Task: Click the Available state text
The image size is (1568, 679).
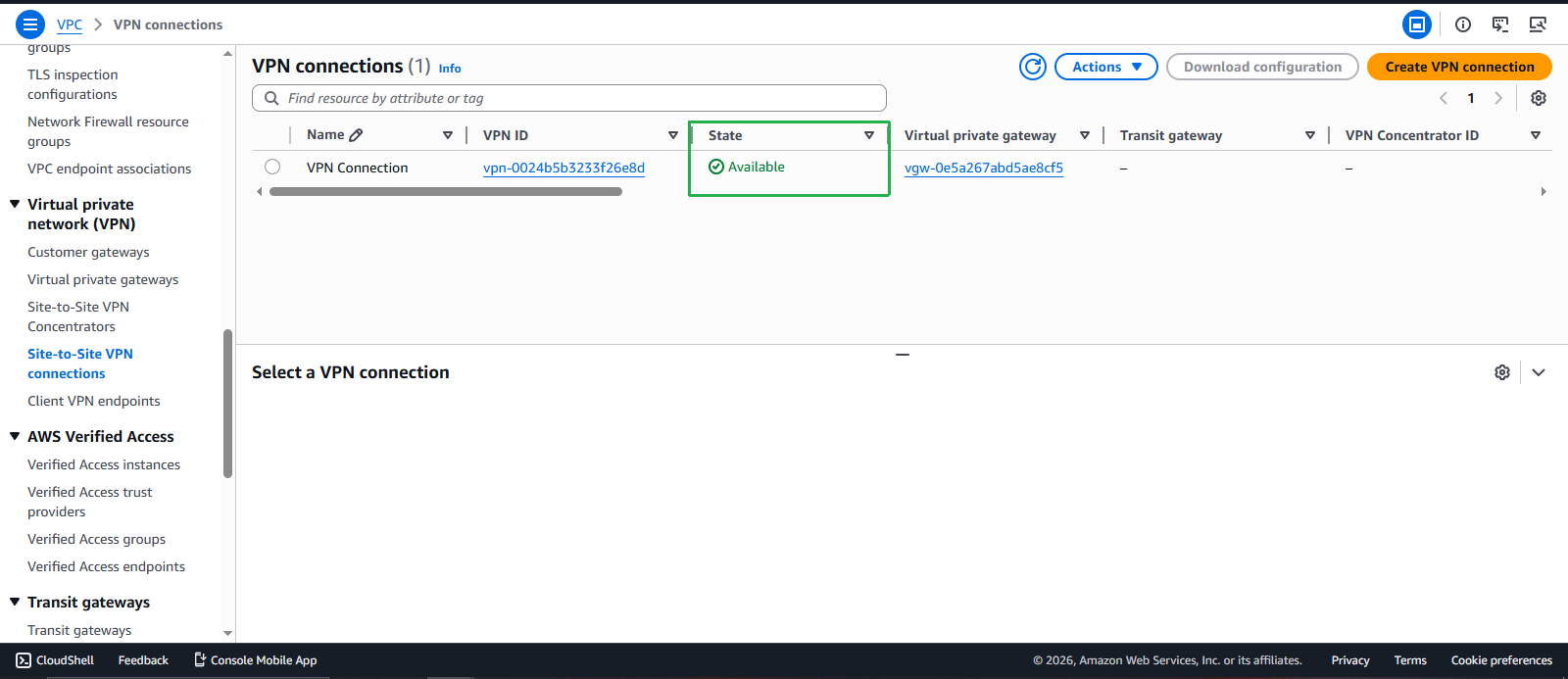Action: pos(757,167)
